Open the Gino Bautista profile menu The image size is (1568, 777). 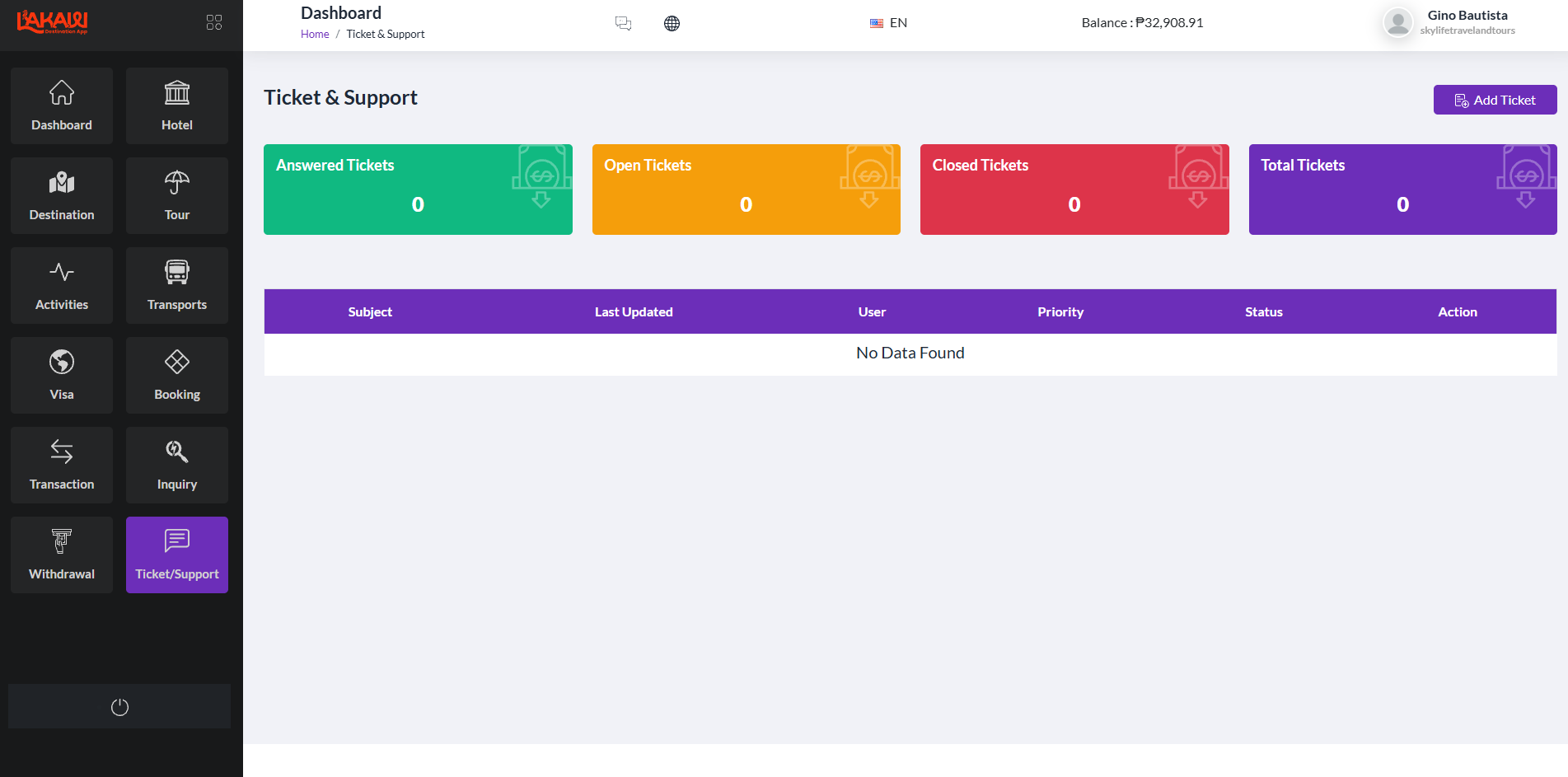tap(1449, 22)
